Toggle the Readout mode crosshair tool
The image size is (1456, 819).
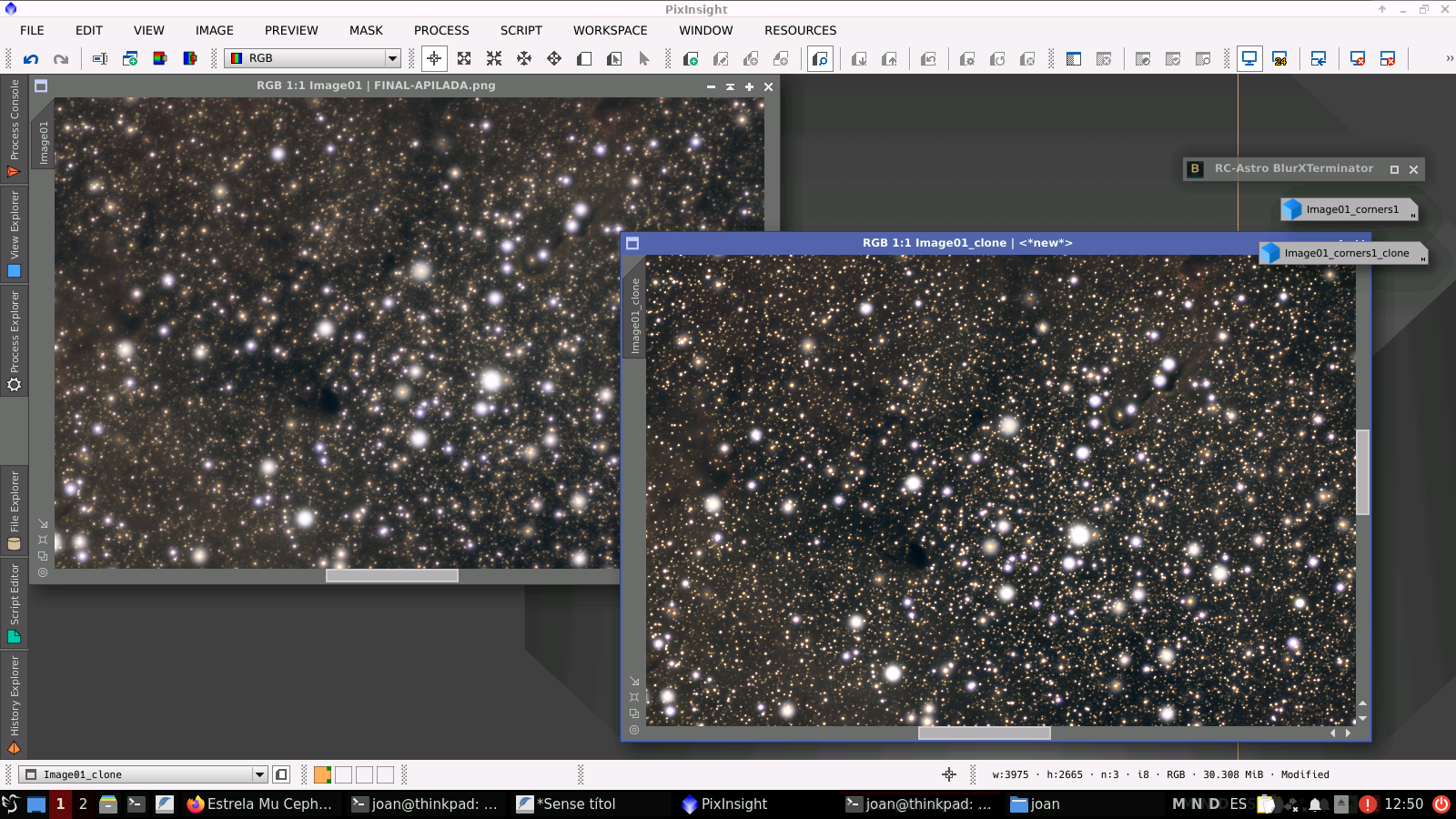[434, 59]
